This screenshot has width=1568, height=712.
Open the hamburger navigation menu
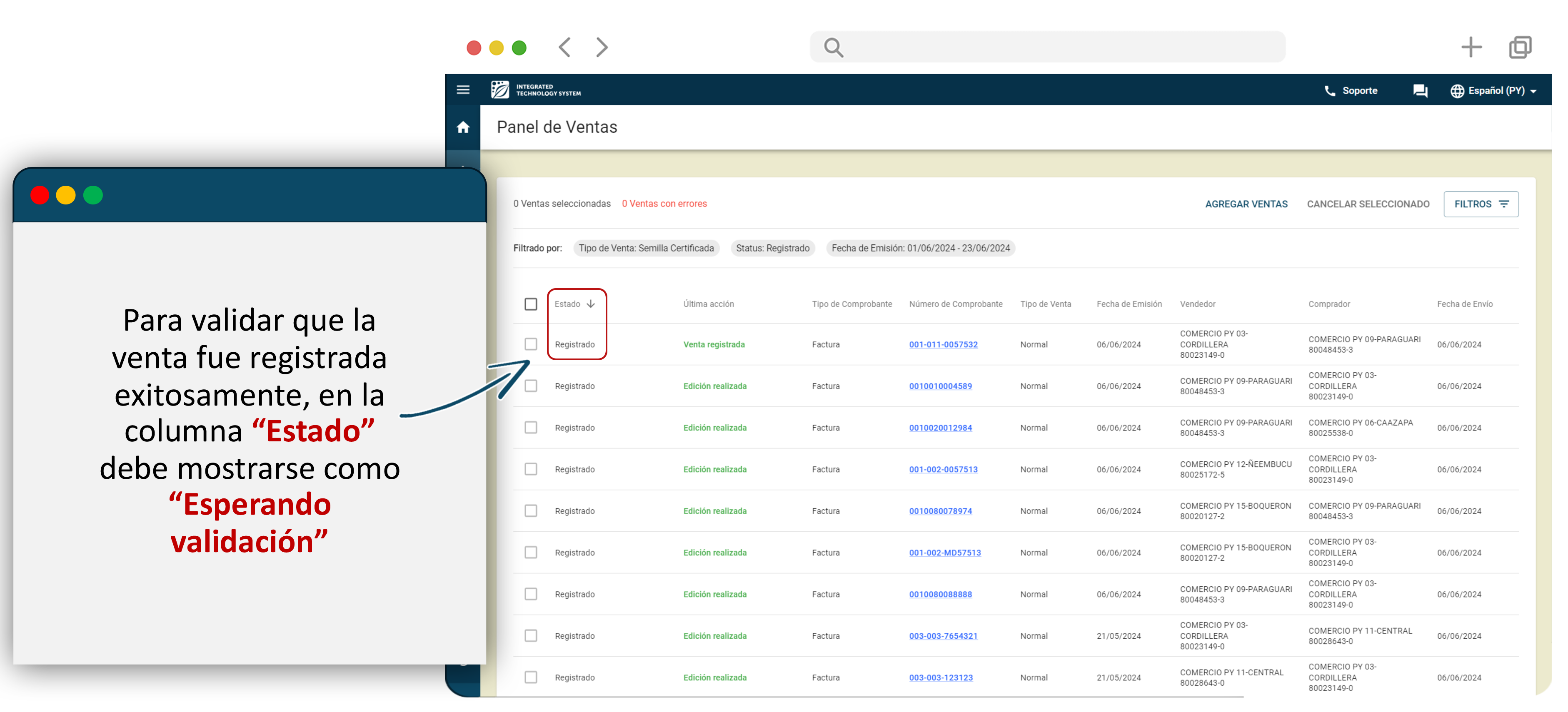tap(462, 90)
